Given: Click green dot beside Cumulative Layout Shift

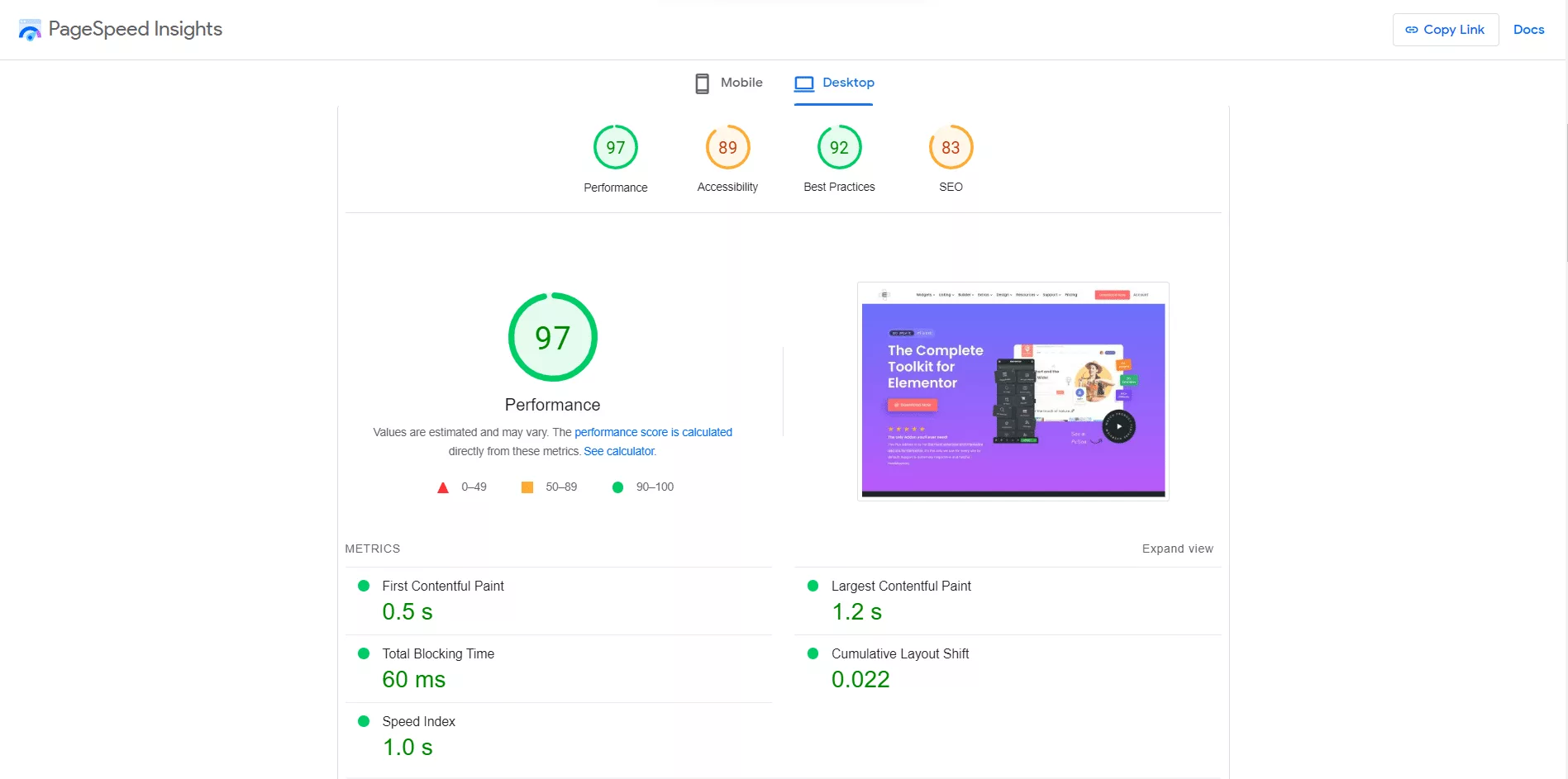Looking at the screenshot, I should pos(813,653).
